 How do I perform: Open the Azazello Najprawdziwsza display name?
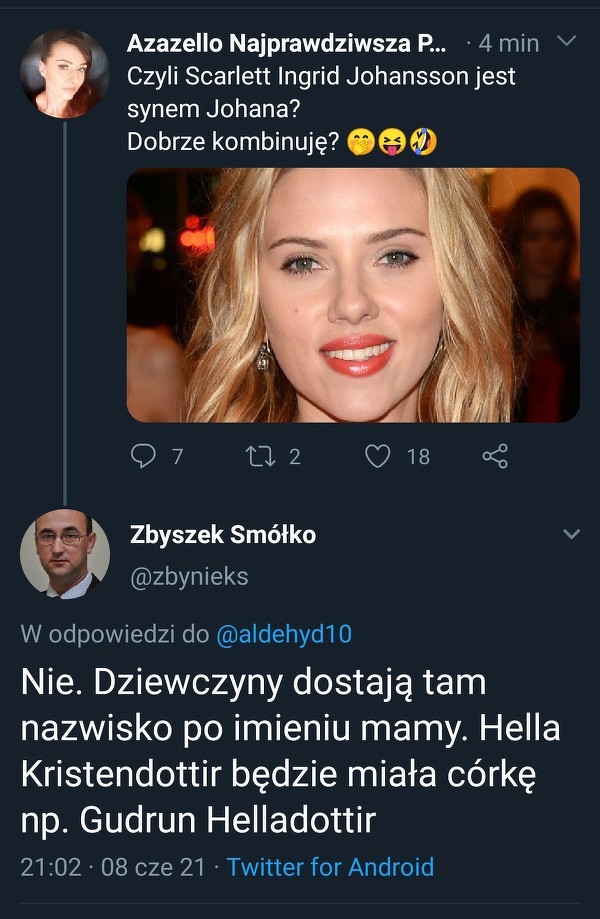click(283, 43)
